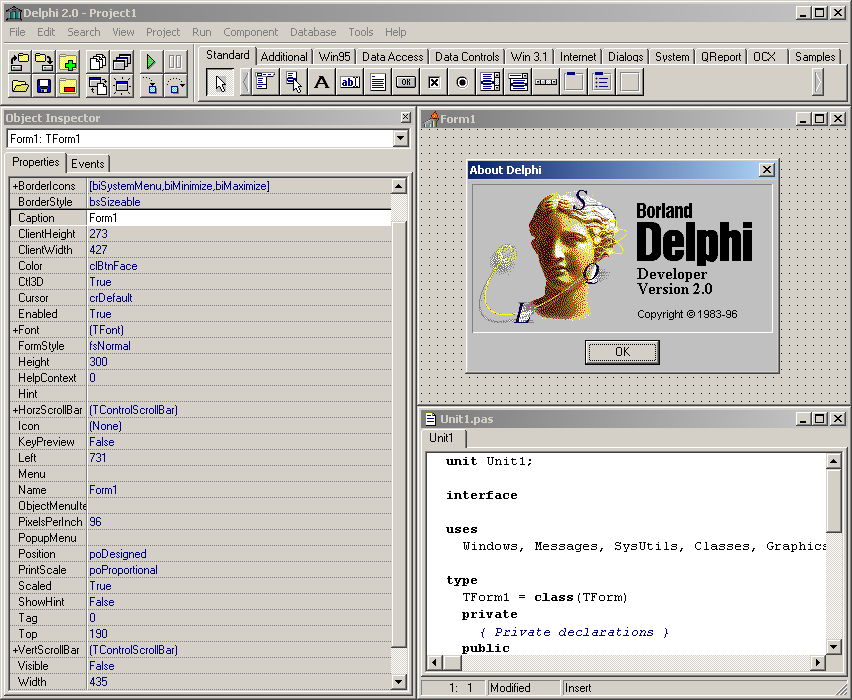Edit the Caption property value field
This screenshot has width=852, height=700.
tap(239, 218)
